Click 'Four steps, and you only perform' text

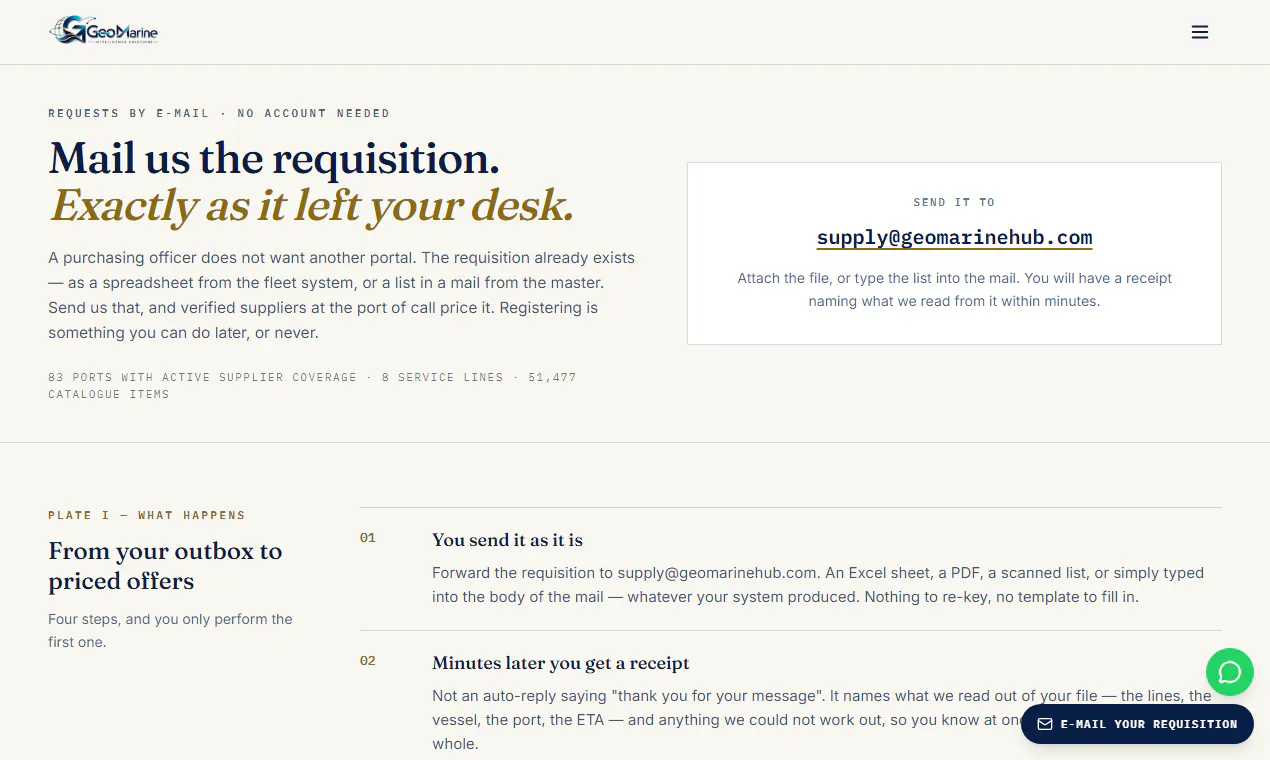coord(170,630)
